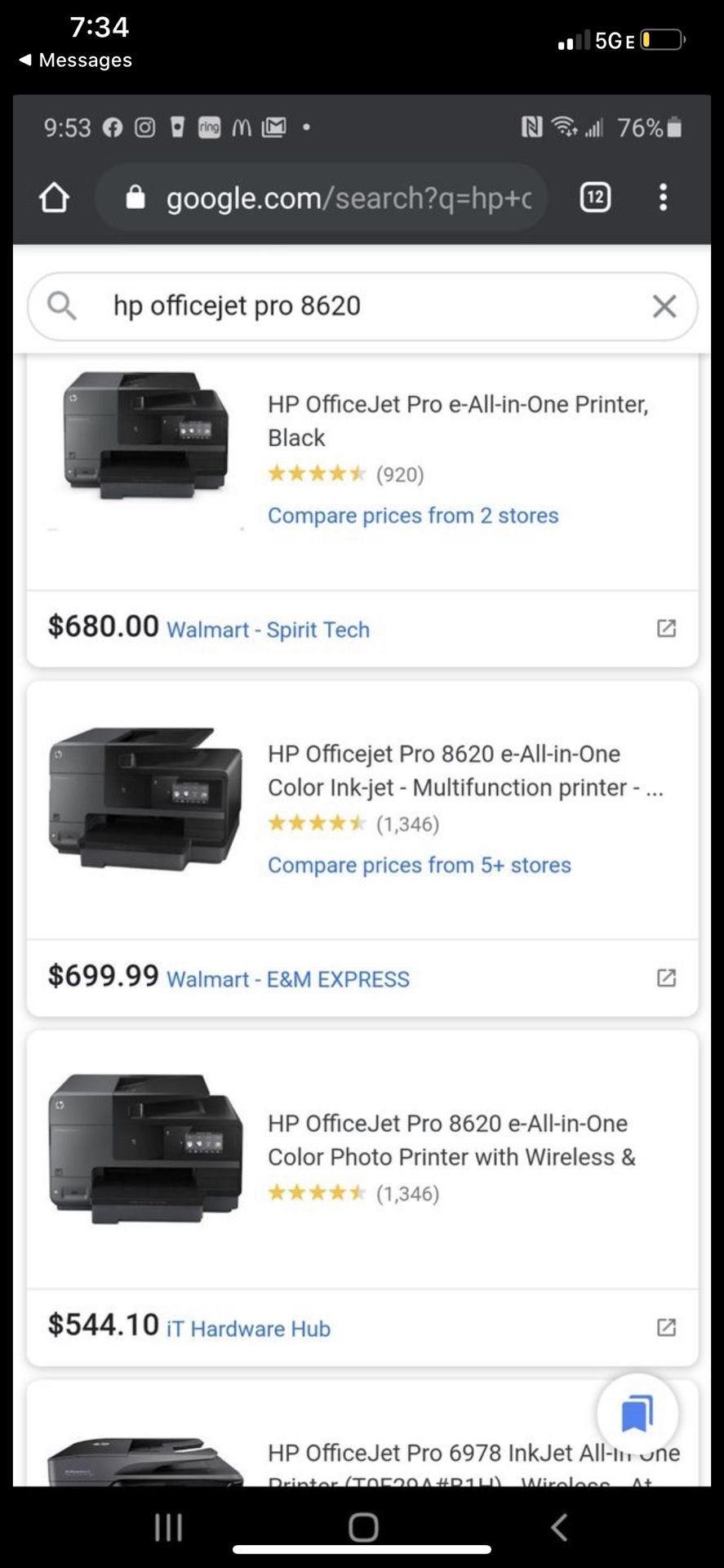Open the $699.99 HP Officejet printer thumbnail
The width and height of the screenshot is (724, 1568).
point(145,798)
